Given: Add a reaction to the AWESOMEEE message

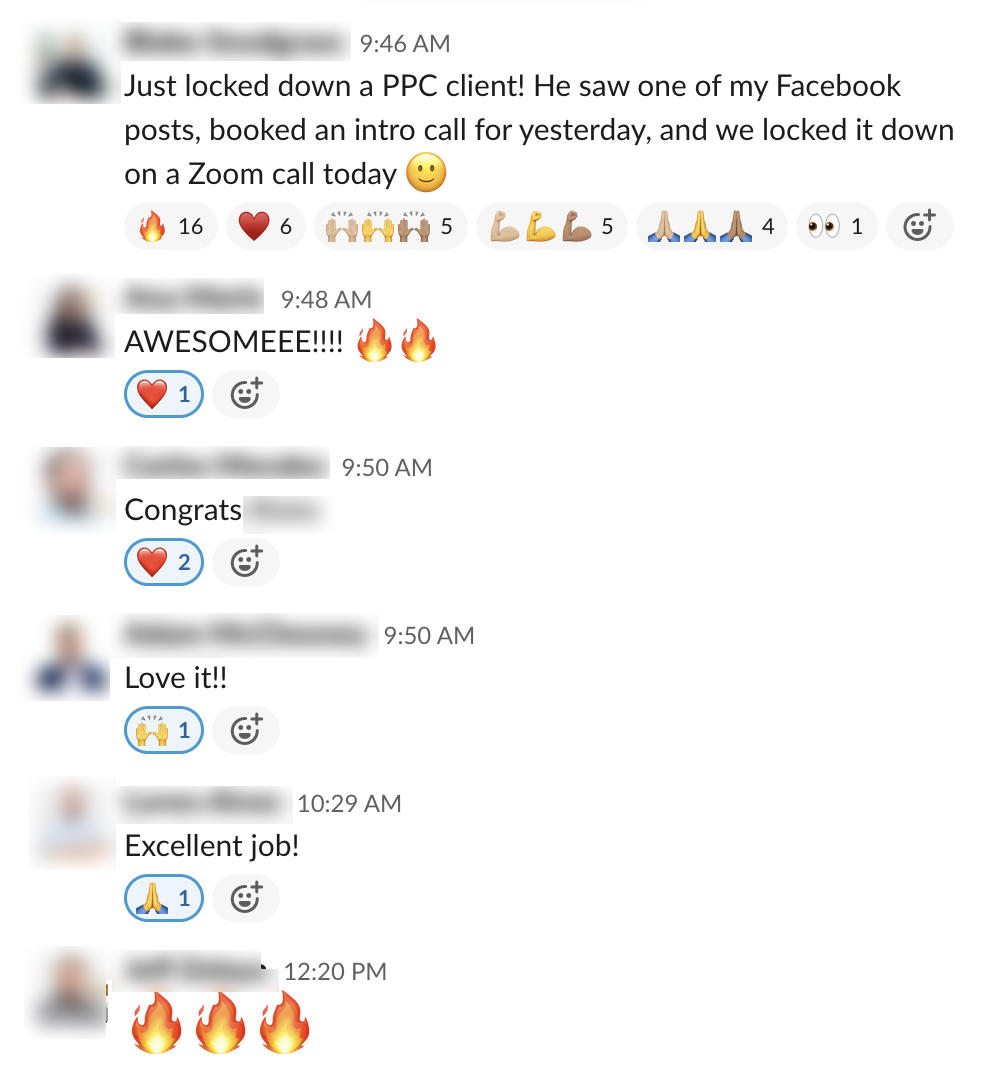Looking at the screenshot, I should (x=246, y=395).
